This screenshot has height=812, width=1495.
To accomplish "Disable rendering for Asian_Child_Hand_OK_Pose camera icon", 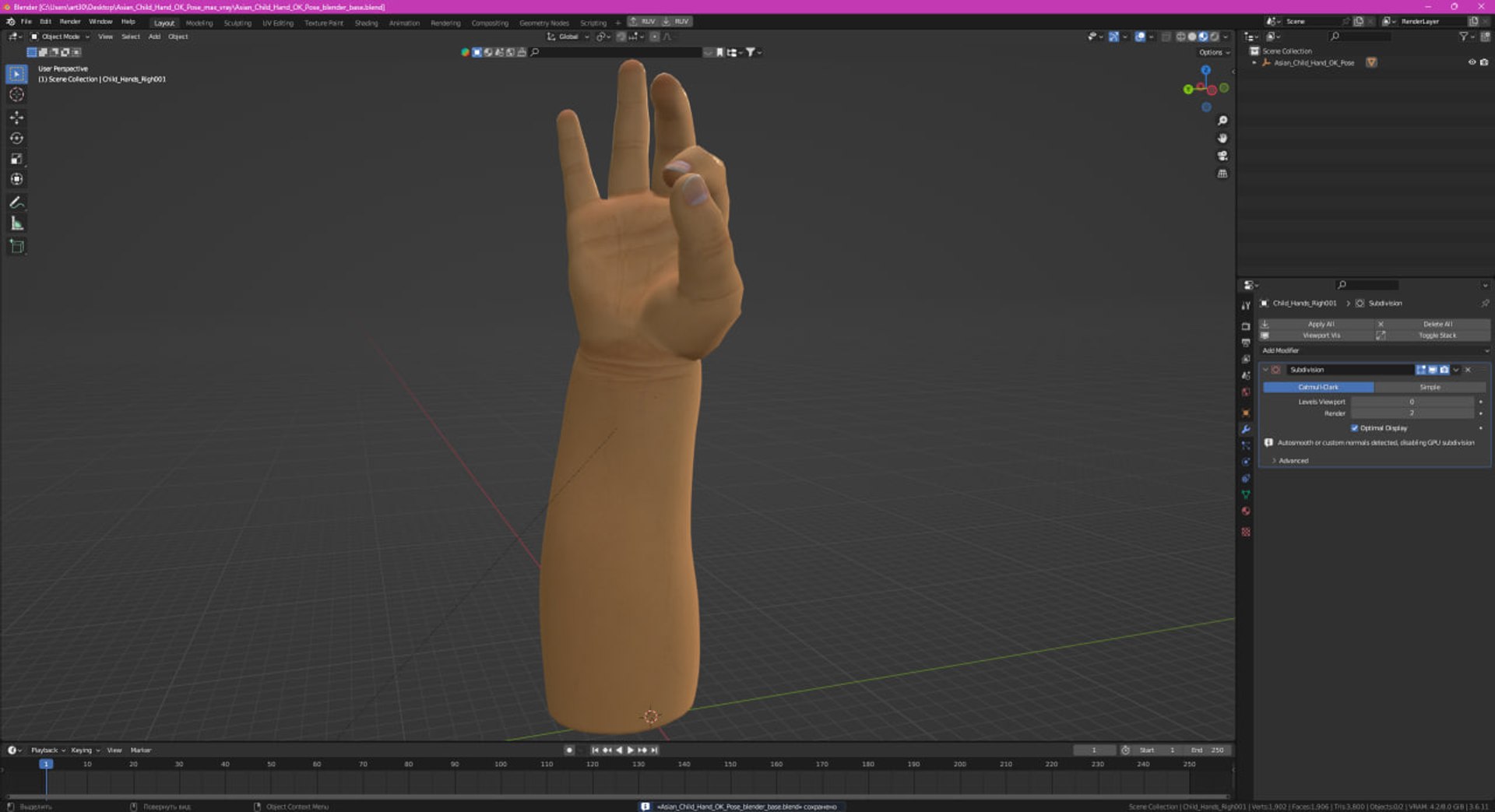I will 1484,62.
